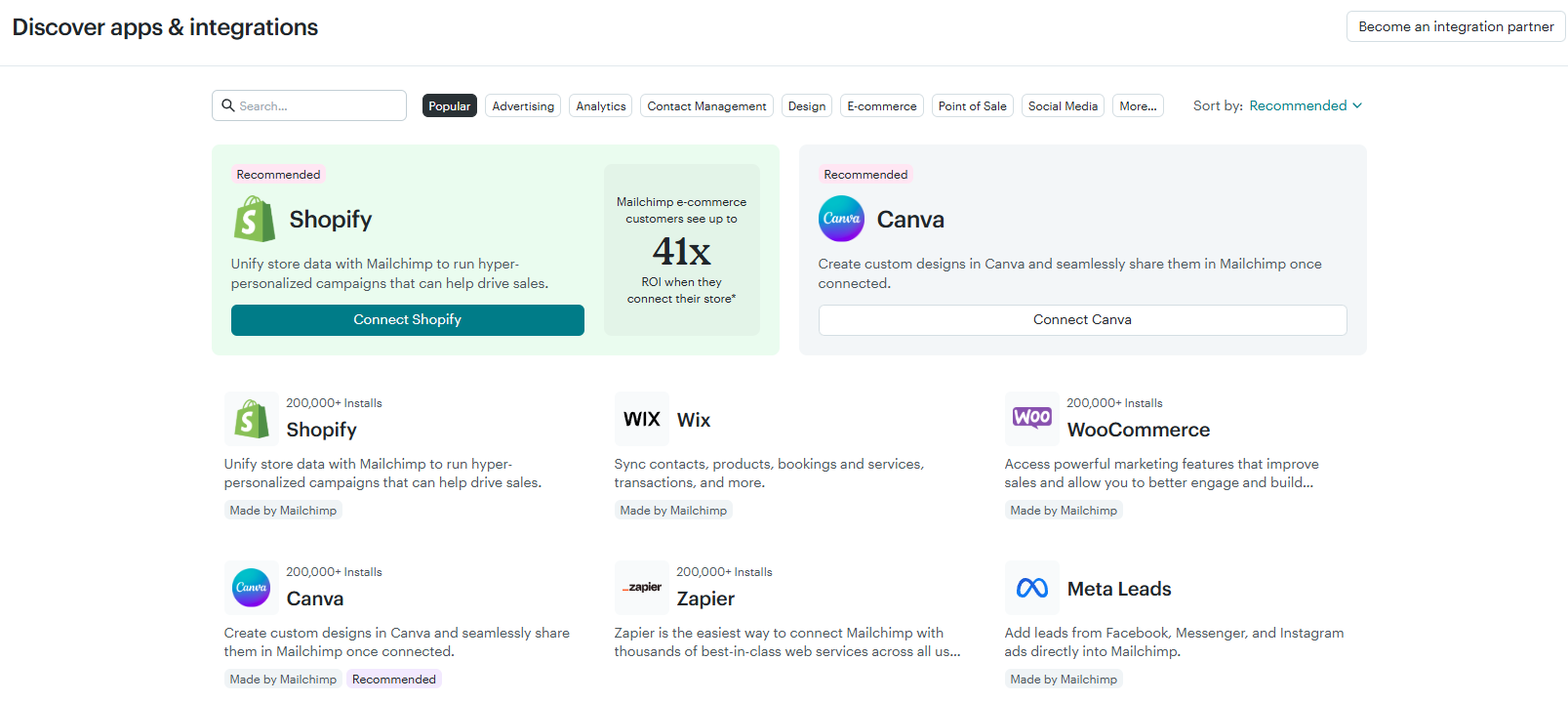
Task: Click the Recommended badge on Canva banner
Action: click(865, 175)
